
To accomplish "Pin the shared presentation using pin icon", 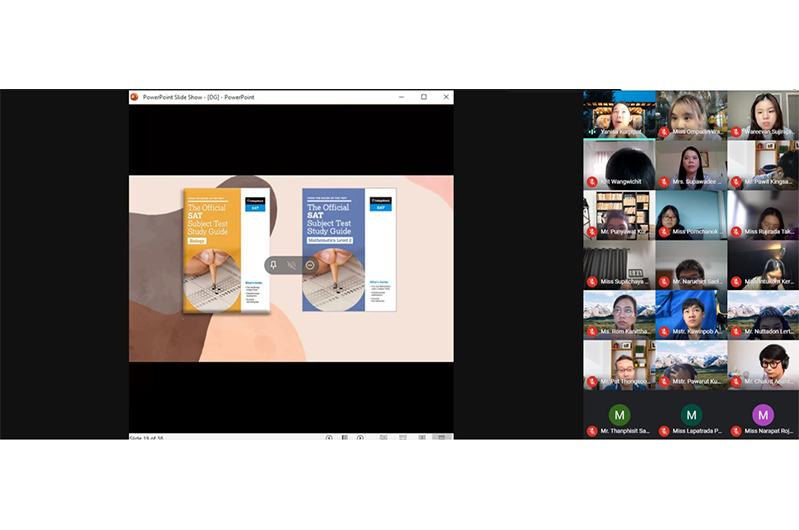I will tap(273, 265).
